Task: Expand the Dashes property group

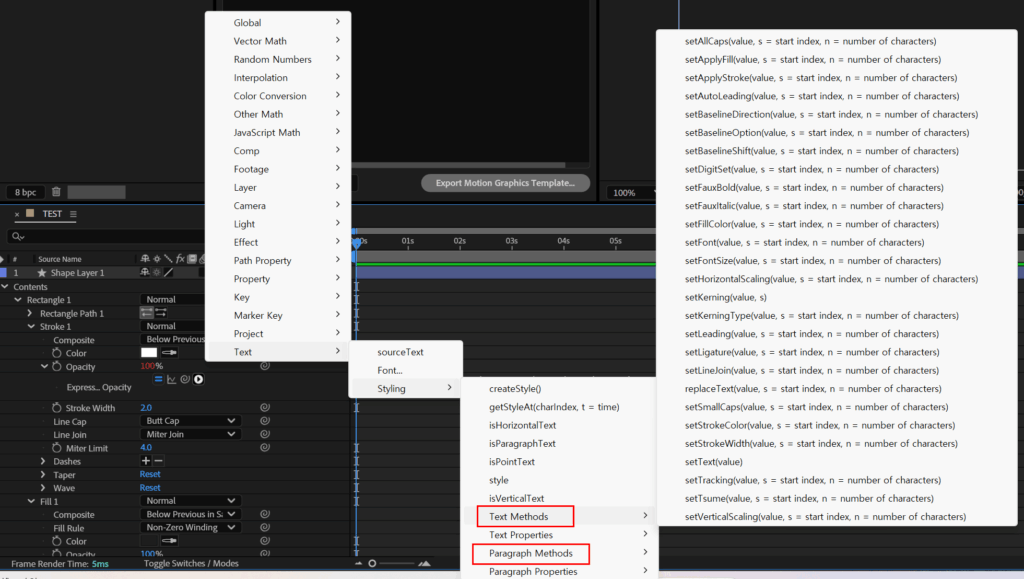Action: [x=43, y=461]
